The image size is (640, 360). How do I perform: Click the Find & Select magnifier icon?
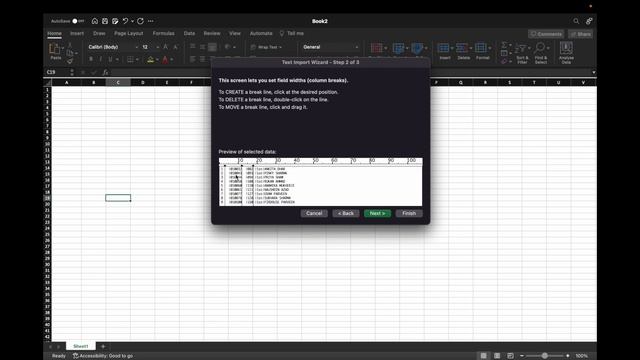(x=540, y=48)
